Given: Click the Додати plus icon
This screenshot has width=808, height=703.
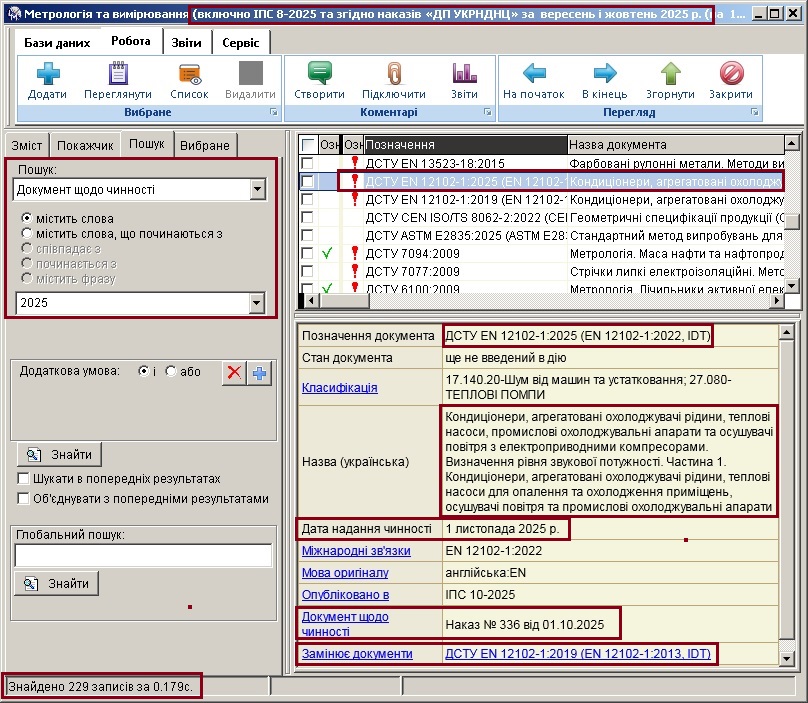Looking at the screenshot, I should 48,74.
